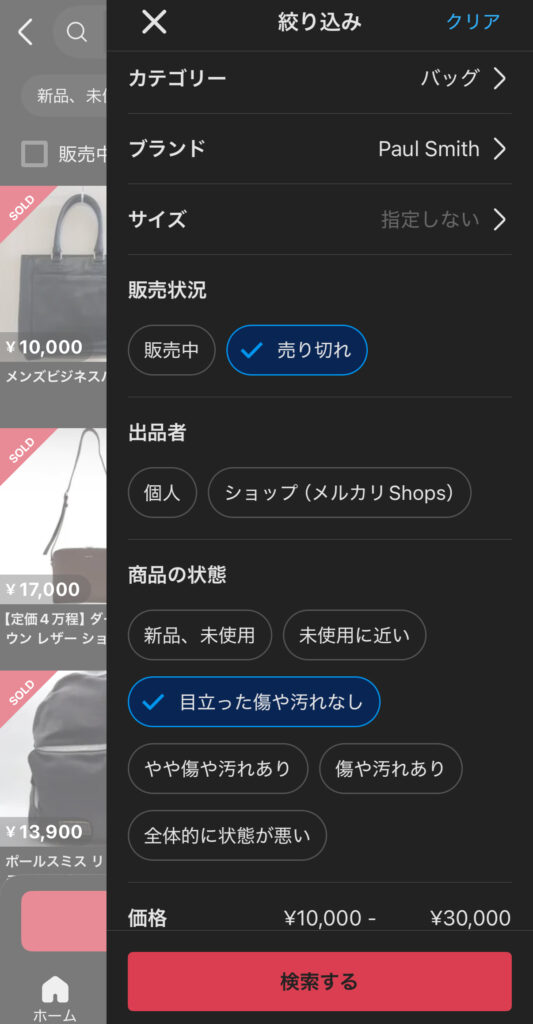Open the ホーム home tab icon
Image resolution: width=533 pixels, height=1024 pixels.
[55, 989]
